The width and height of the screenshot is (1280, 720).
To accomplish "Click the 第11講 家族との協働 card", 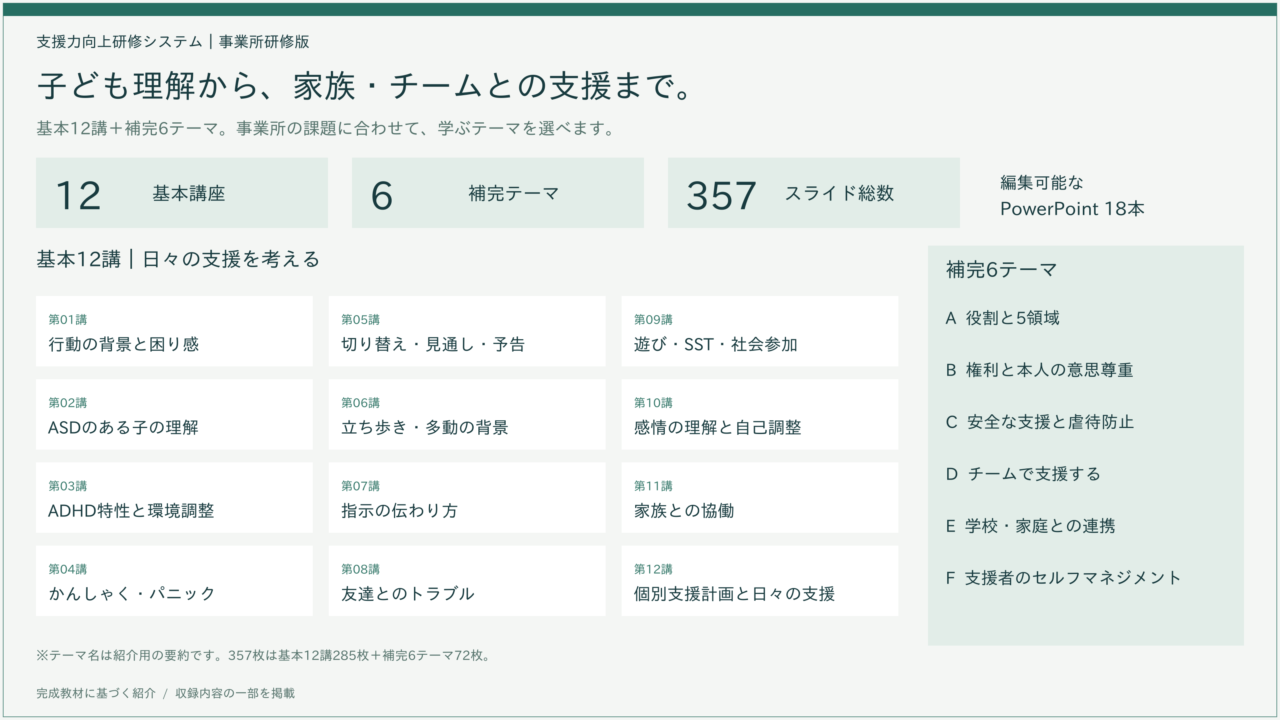I will tap(760, 498).
